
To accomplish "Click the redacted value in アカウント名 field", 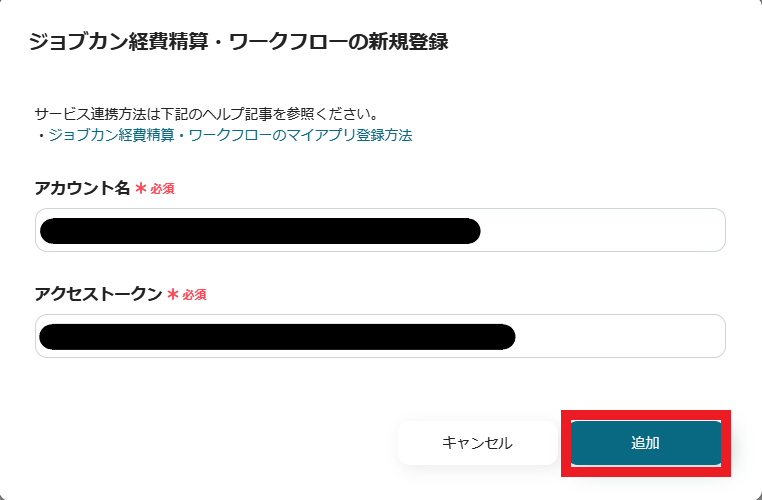I will pyautogui.click(x=260, y=230).
